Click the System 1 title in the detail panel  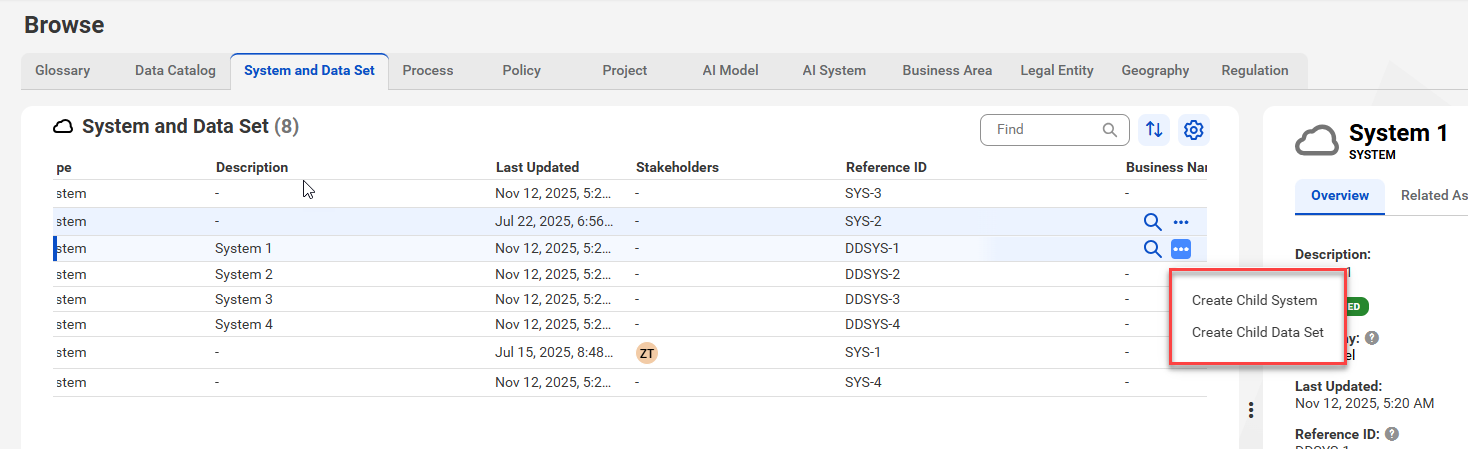point(1398,134)
